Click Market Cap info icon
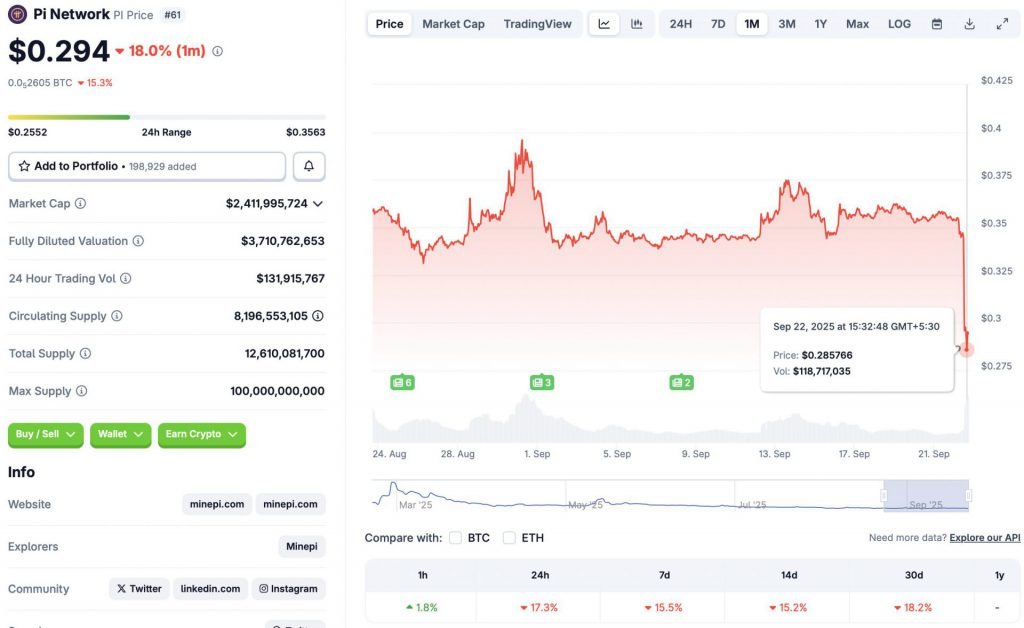1024x628 pixels. (81, 204)
